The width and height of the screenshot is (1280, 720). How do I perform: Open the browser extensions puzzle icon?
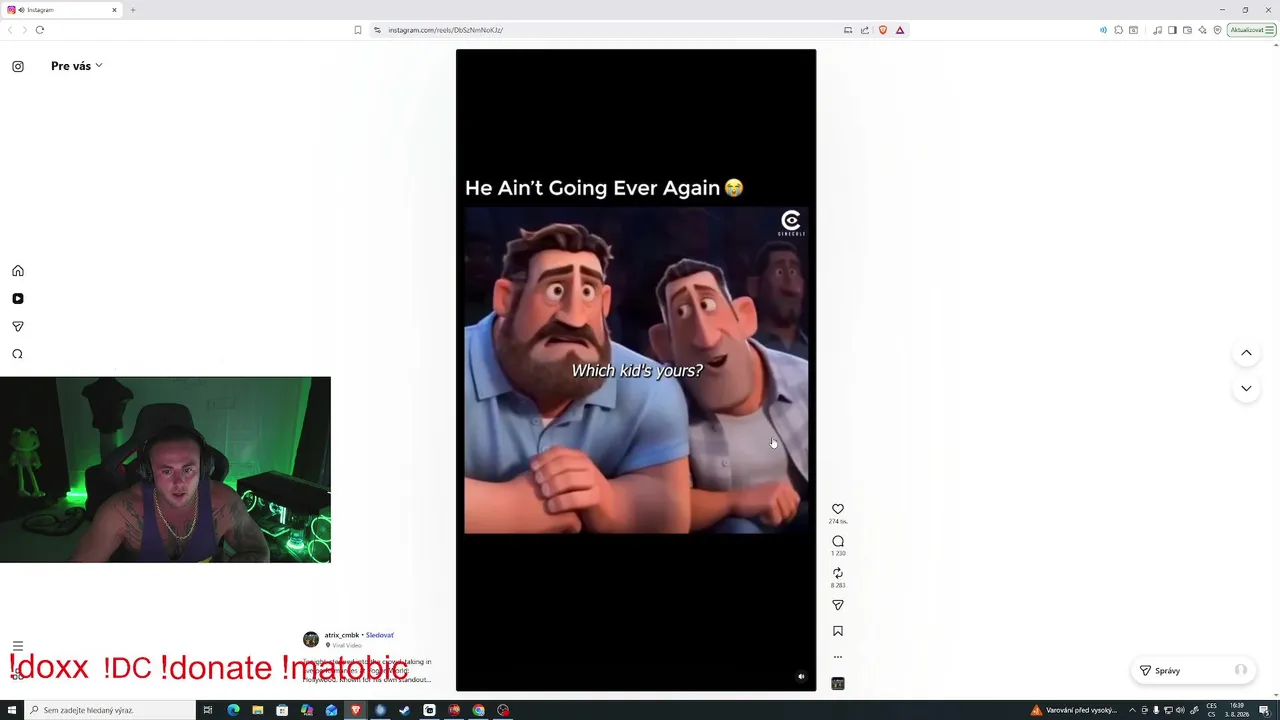[1118, 30]
